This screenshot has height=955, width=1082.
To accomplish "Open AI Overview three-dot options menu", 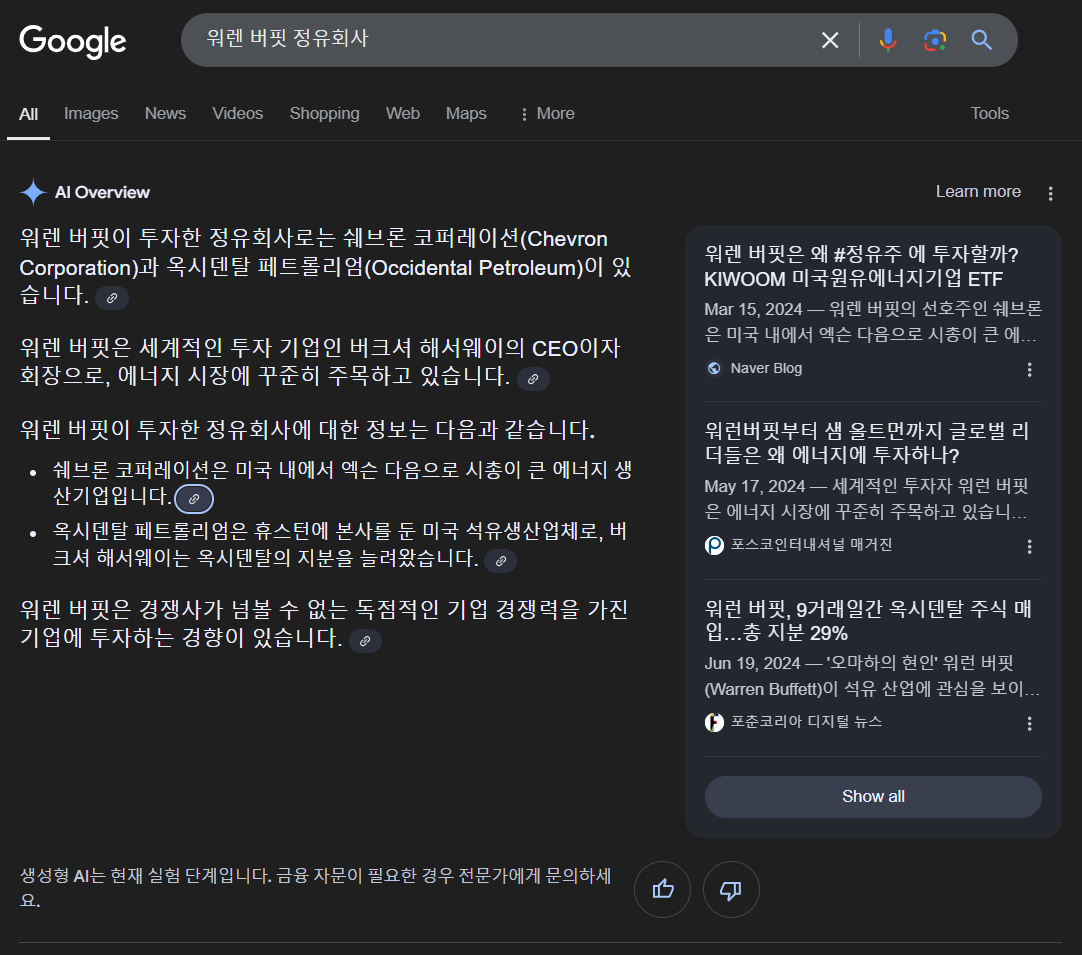I will [1050, 194].
